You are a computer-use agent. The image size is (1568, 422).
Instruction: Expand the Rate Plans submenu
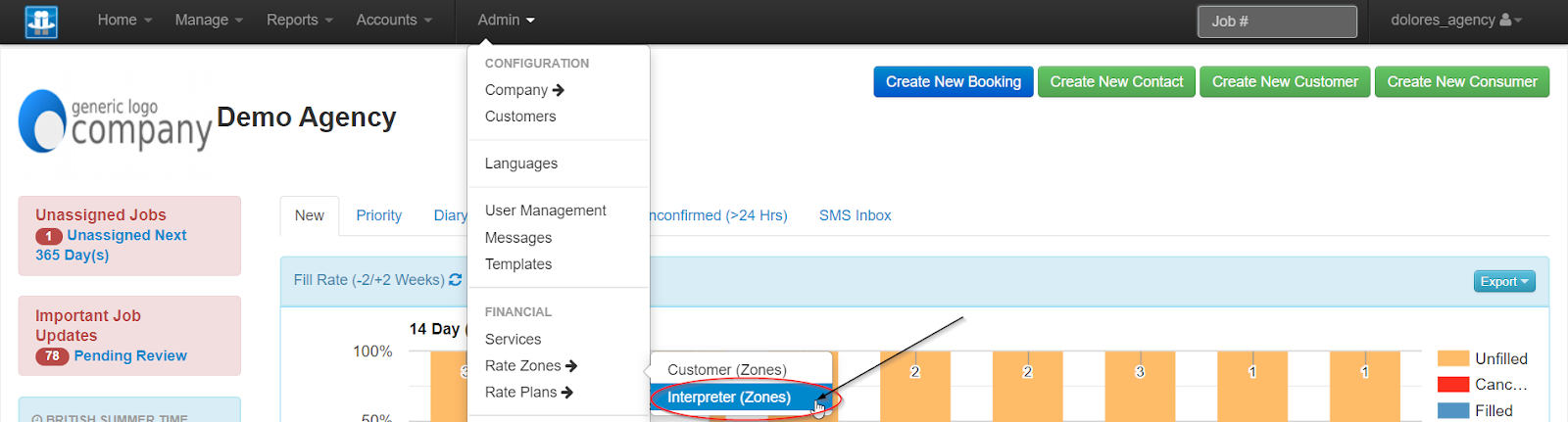tap(528, 393)
